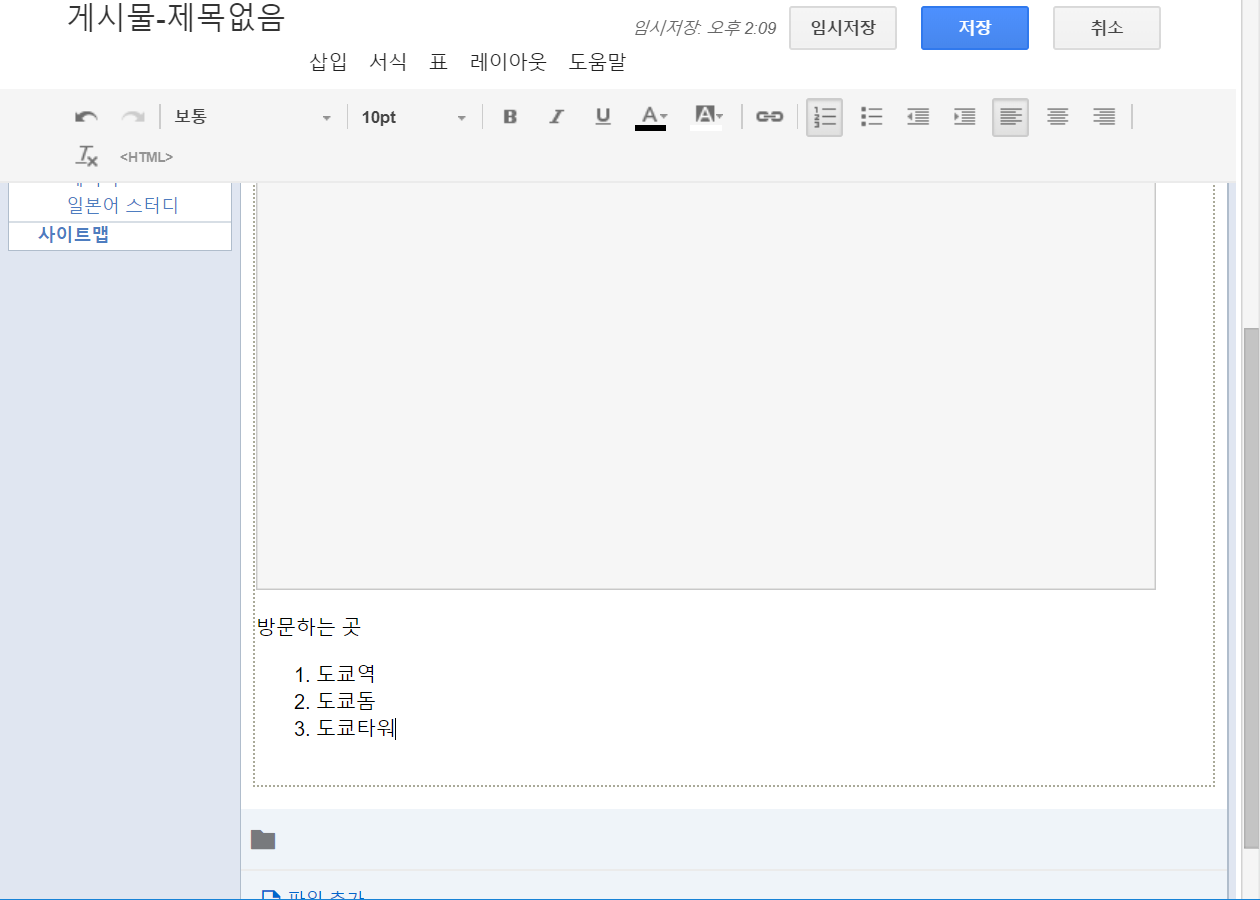Click the blue 저장 button
The width and height of the screenshot is (1260, 900).
point(974,28)
